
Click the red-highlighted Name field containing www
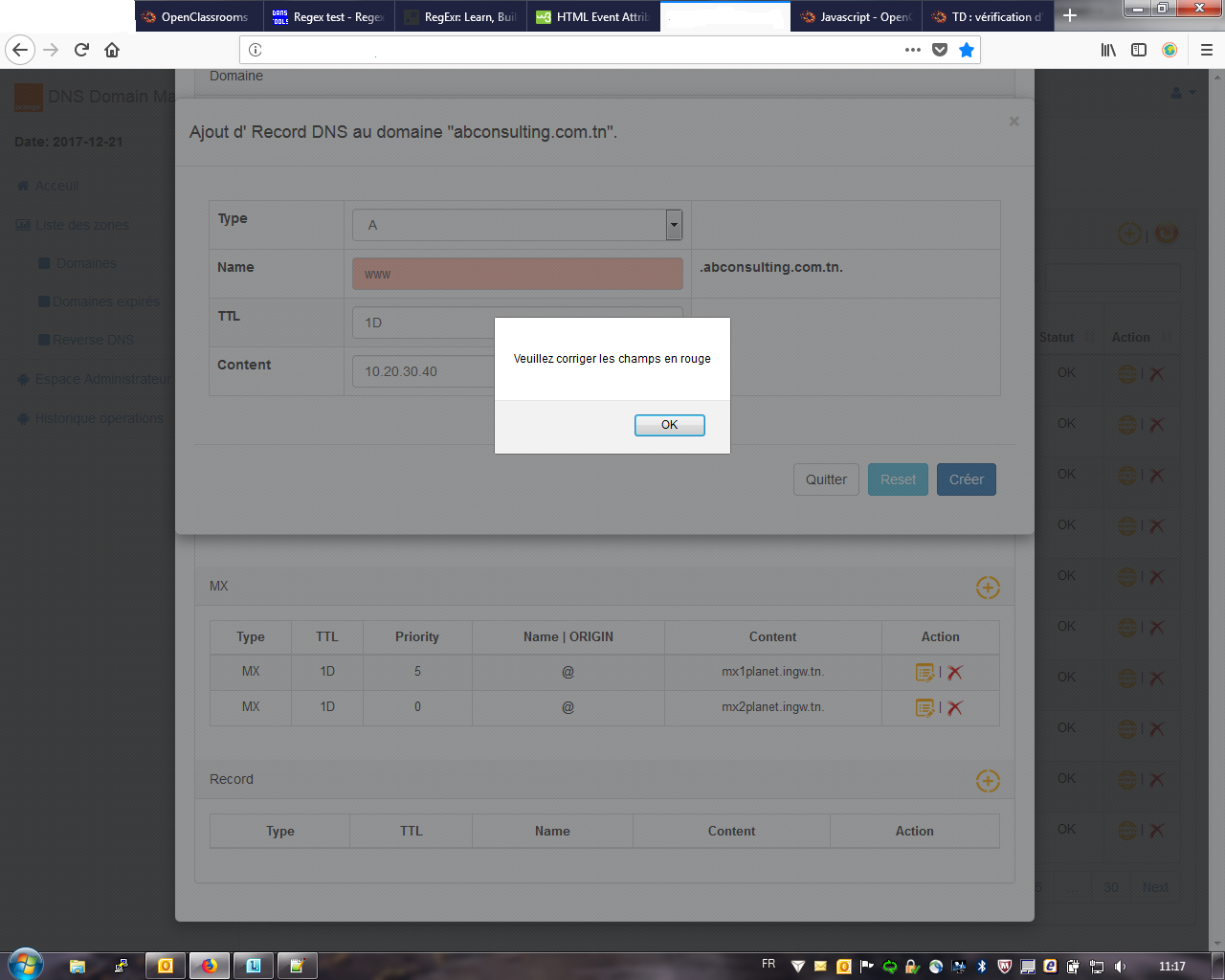tap(517, 274)
